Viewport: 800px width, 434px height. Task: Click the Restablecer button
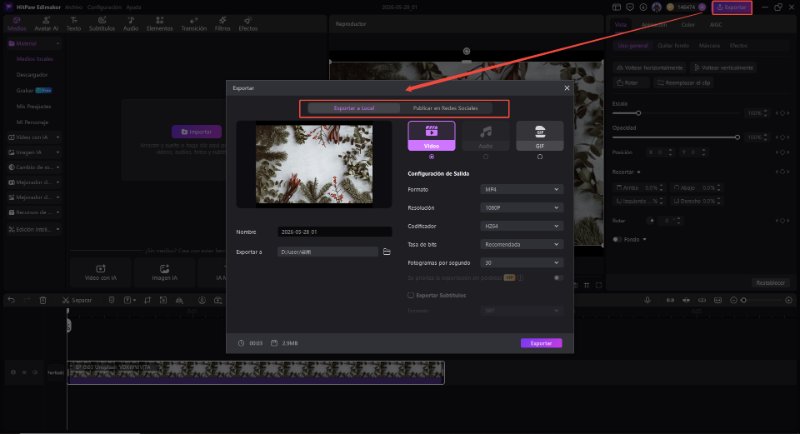coord(770,283)
